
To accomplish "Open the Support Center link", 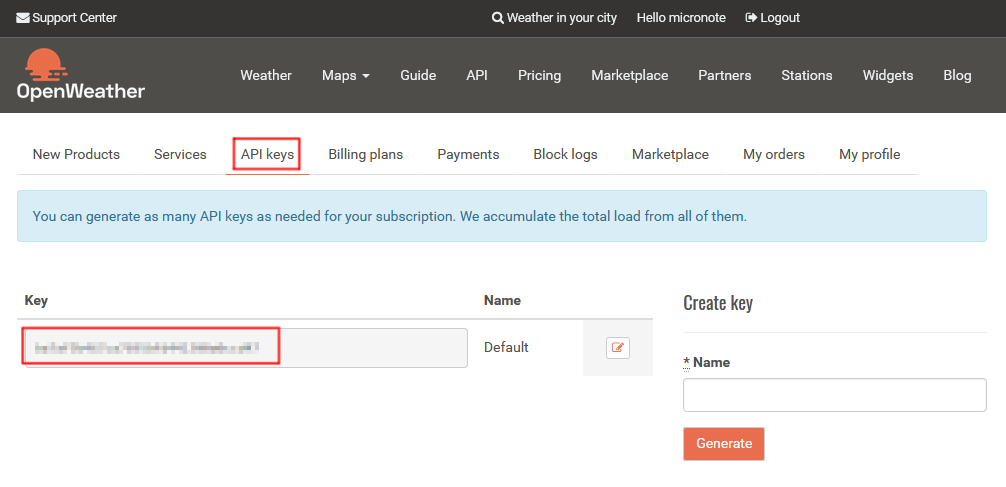I will pos(67,18).
